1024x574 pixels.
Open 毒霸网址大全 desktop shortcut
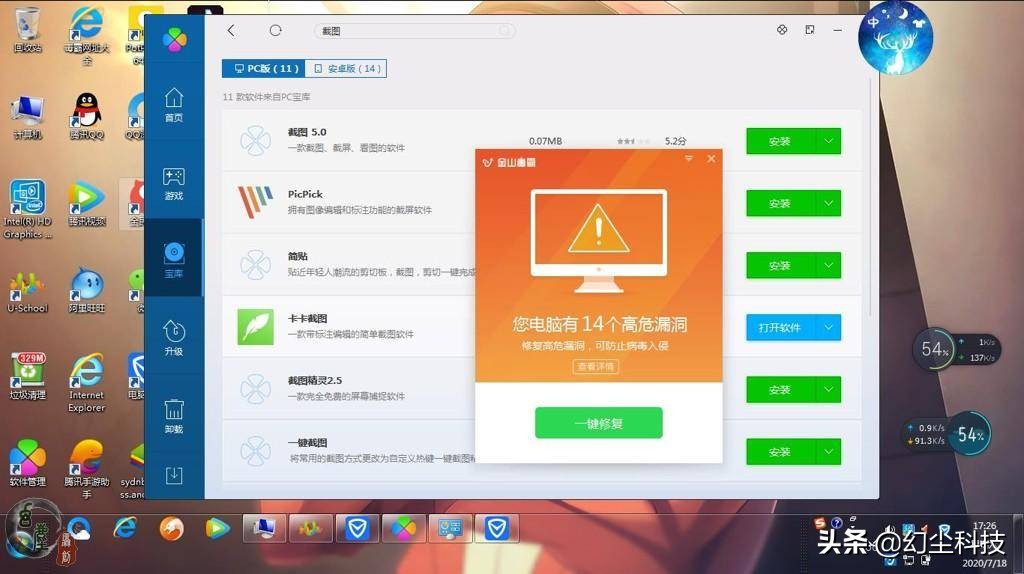86,35
